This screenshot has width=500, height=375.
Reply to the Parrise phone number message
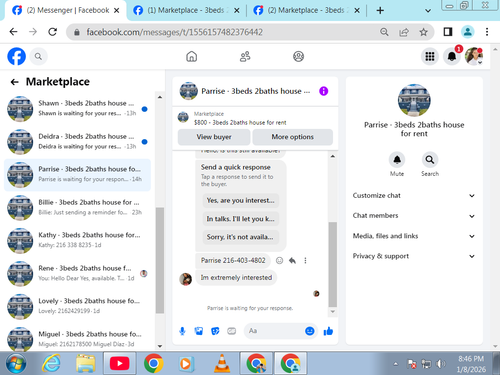[292, 261]
